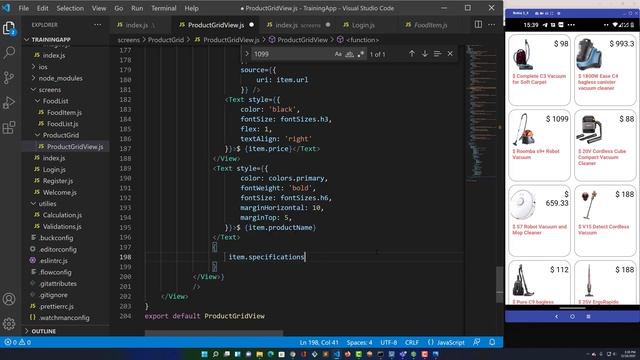The image size is (640, 360).
Task: Open .eslintrc.js in the explorer
Action: [53, 260]
